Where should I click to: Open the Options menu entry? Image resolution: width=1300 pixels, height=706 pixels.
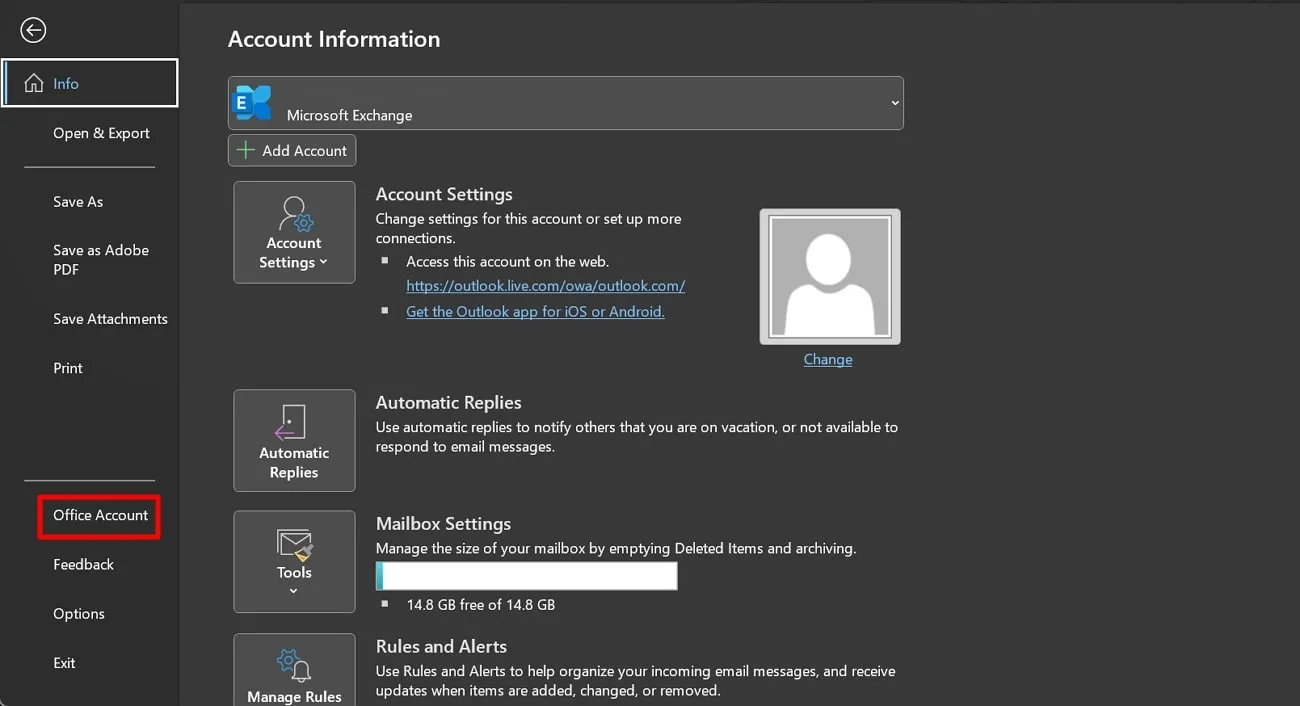(x=79, y=613)
